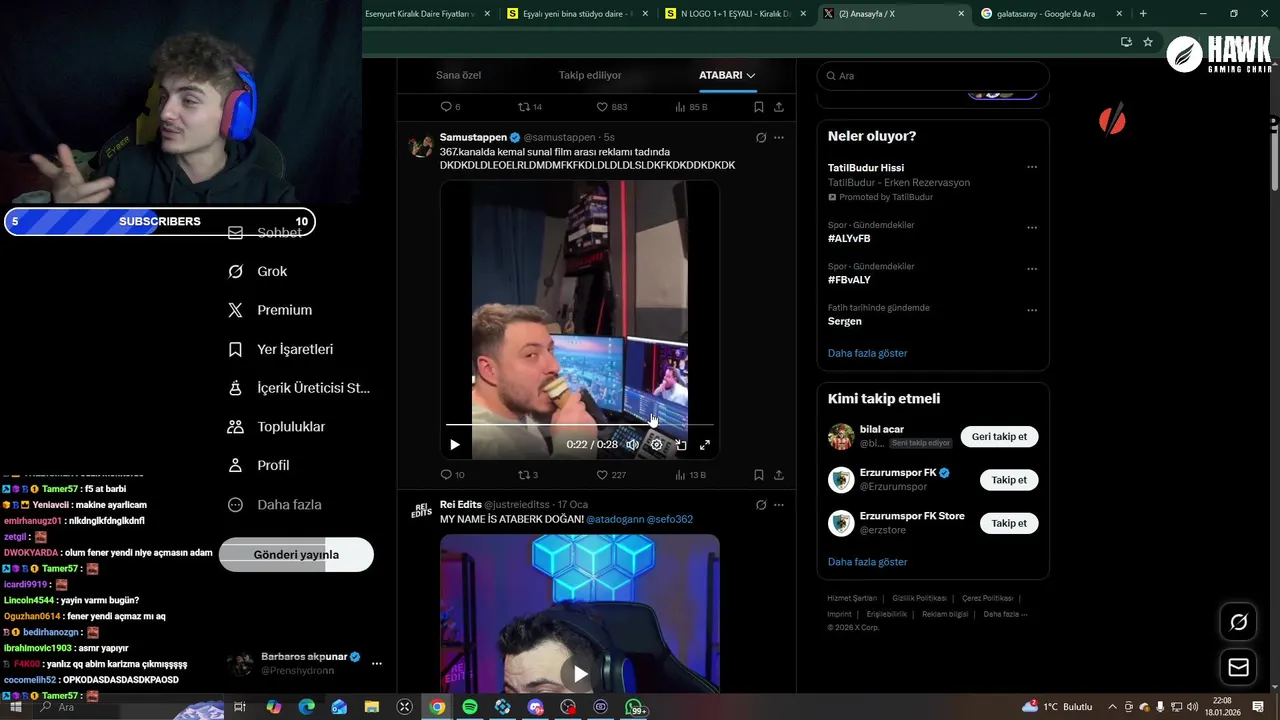Show more trends via Daha fazla göster
Screen dimensions: 1280x720
click(x=867, y=353)
